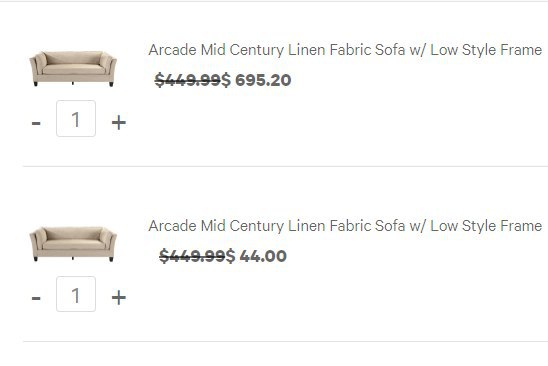Click the beige sofa picture beside the $44.00 price
This screenshot has height=366, width=548.
coord(73,244)
